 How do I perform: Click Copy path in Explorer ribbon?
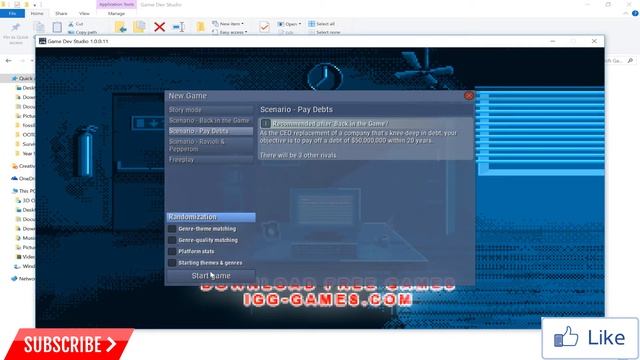pyautogui.click(x=83, y=32)
